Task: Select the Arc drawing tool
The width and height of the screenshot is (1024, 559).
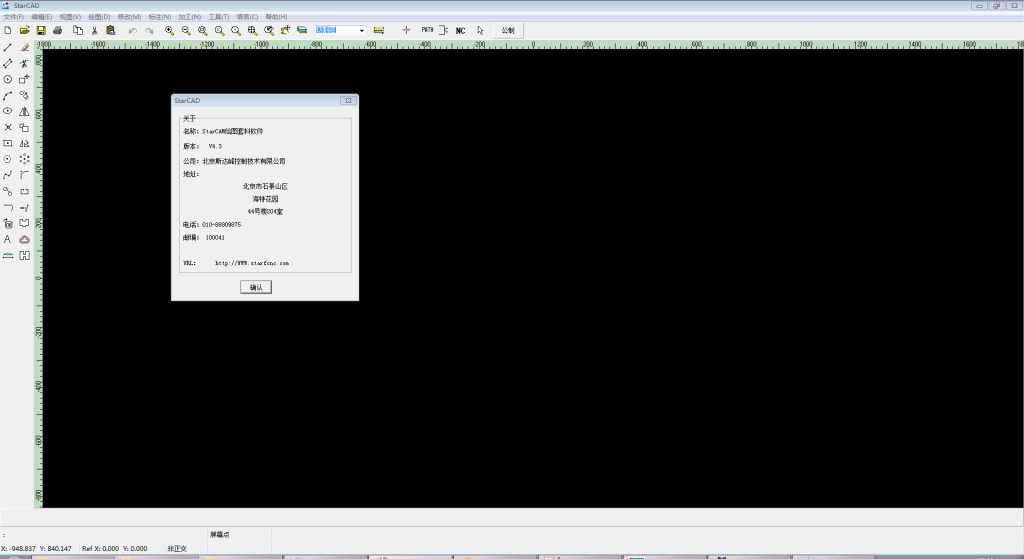Action: tap(8, 95)
